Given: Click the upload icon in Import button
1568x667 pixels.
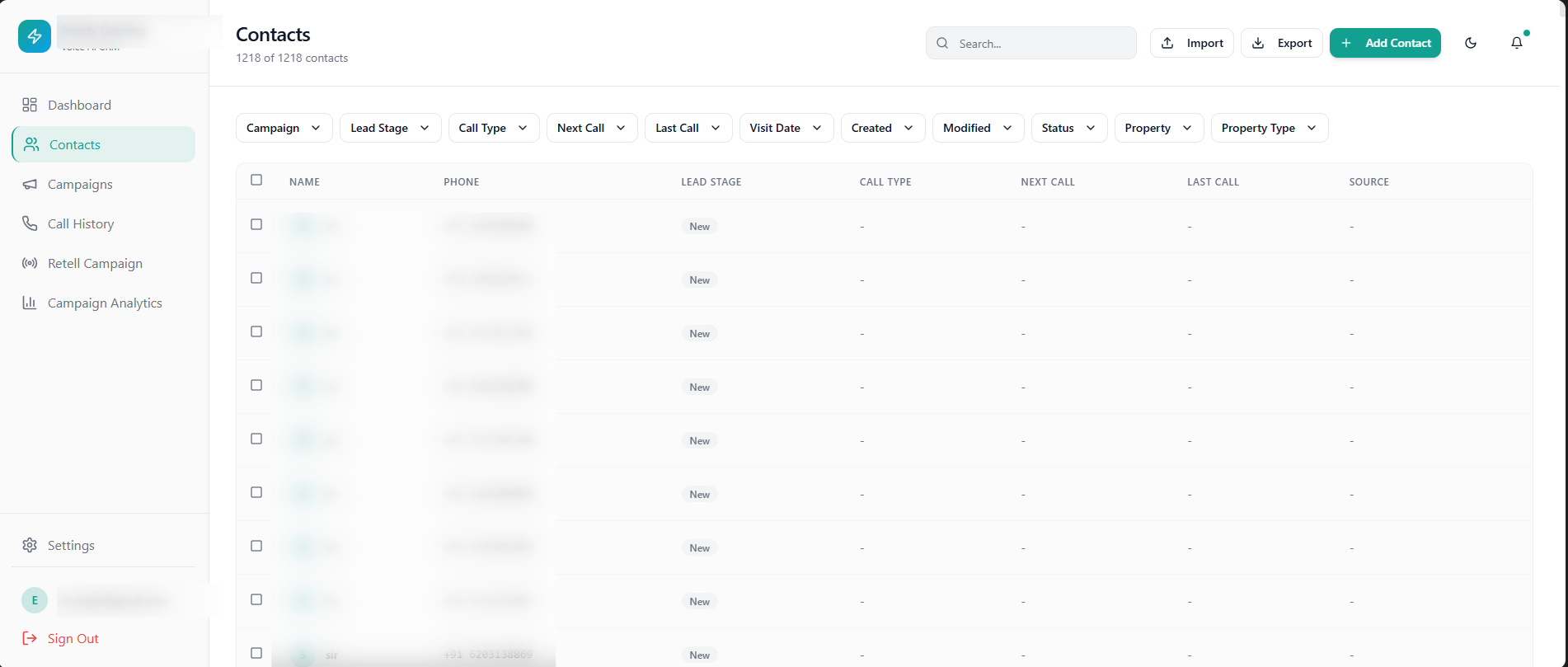Looking at the screenshot, I should 1167,43.
